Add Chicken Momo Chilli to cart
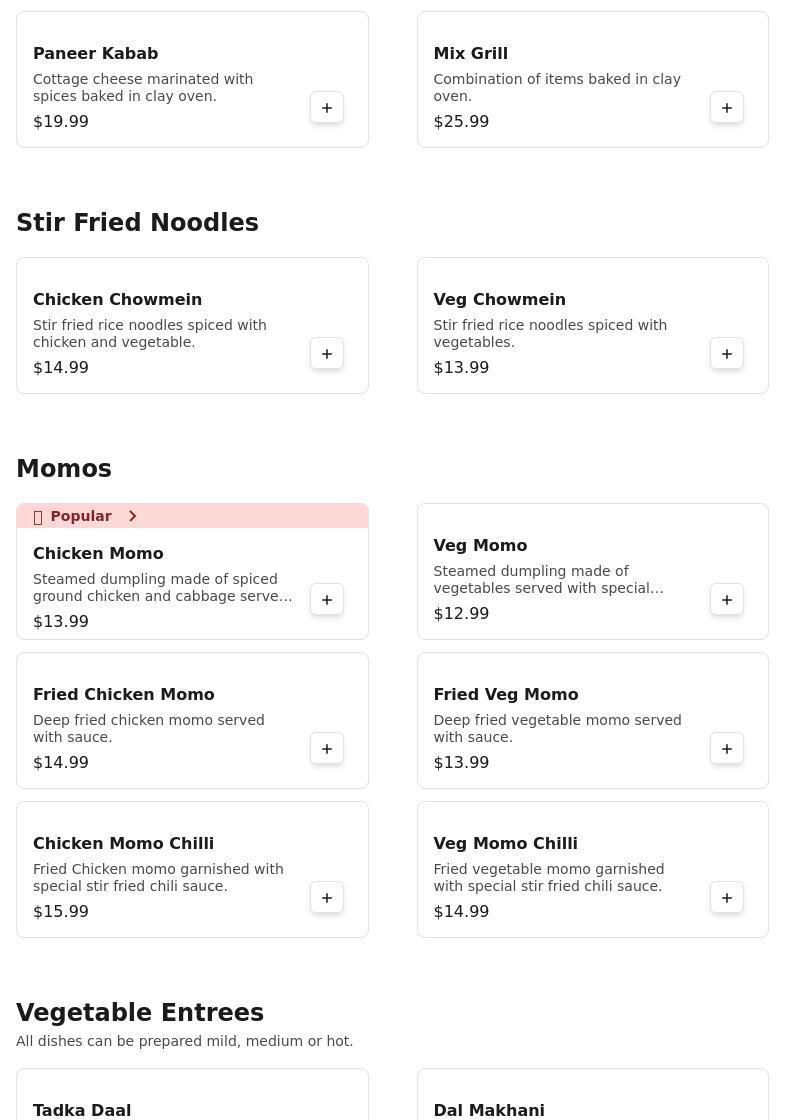This screenshot has width=785, height=1120. point(327,898)
